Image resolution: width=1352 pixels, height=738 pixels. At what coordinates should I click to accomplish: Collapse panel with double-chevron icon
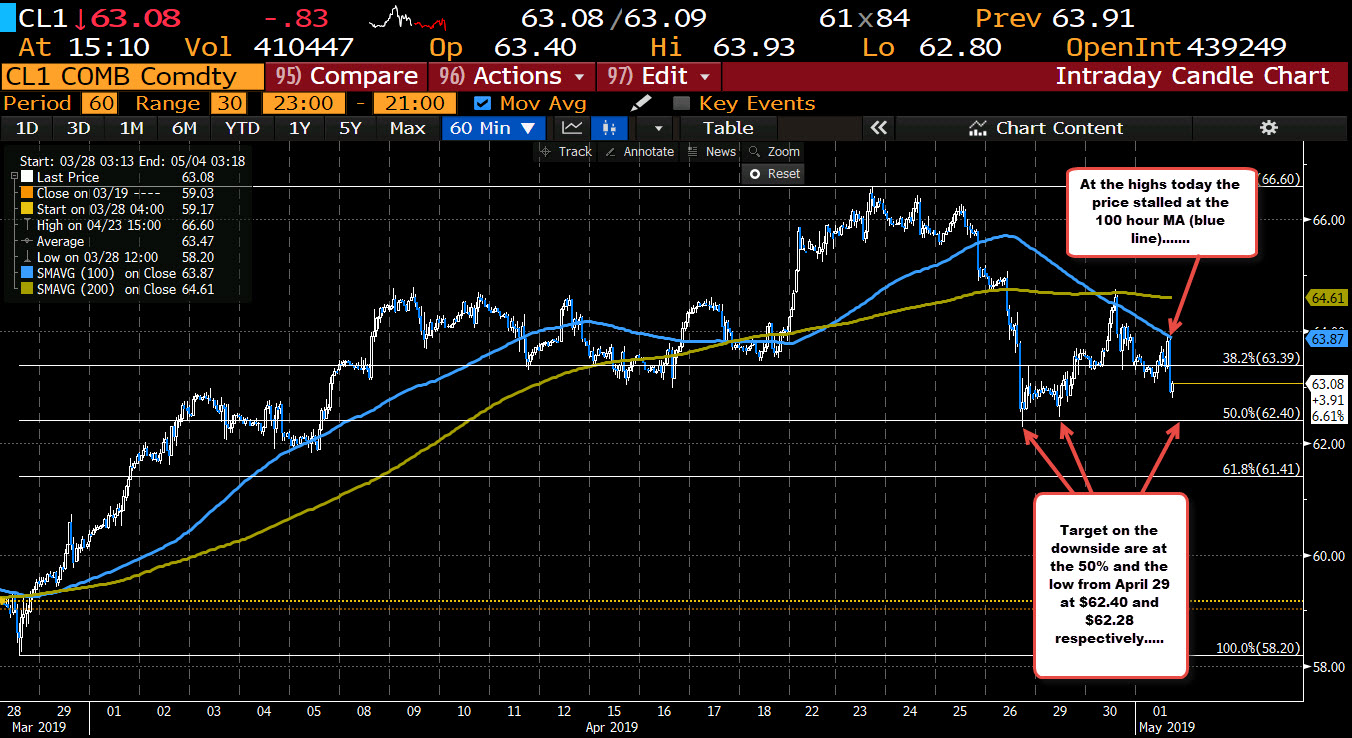[x=879, y=128]
